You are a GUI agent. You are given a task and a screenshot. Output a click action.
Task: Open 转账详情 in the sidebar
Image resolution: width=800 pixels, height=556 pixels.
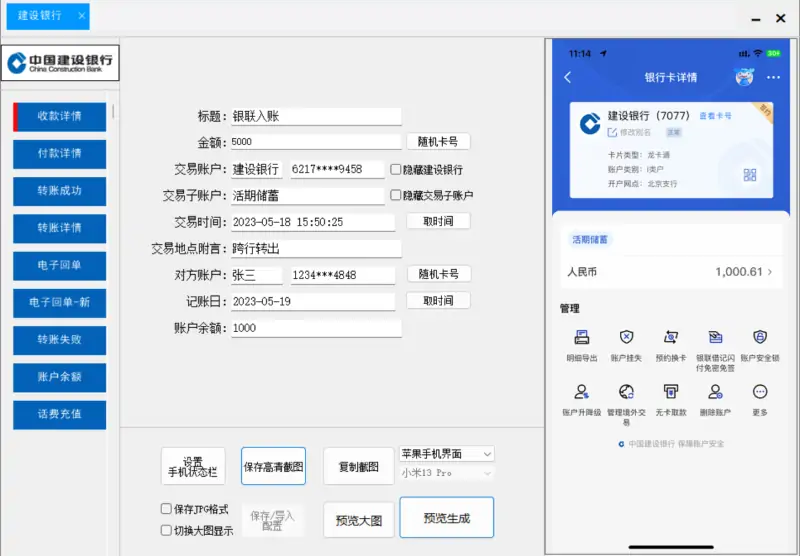pos(59,229)
